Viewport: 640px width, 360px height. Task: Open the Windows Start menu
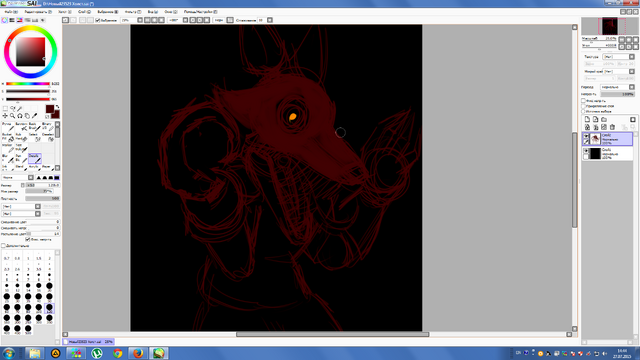tap(9, 353)
